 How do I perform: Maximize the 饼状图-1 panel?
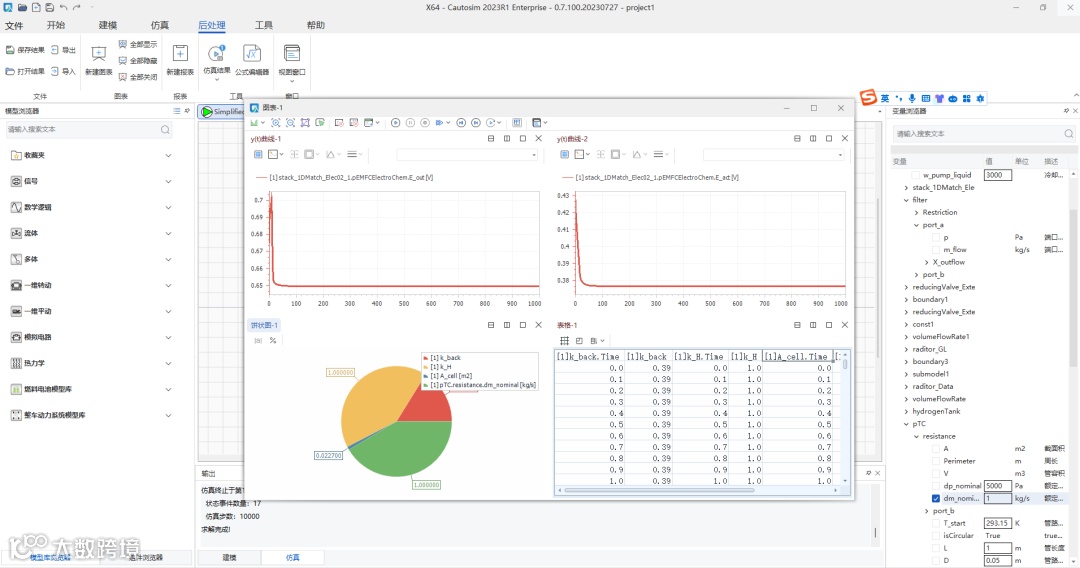point(523,325)
